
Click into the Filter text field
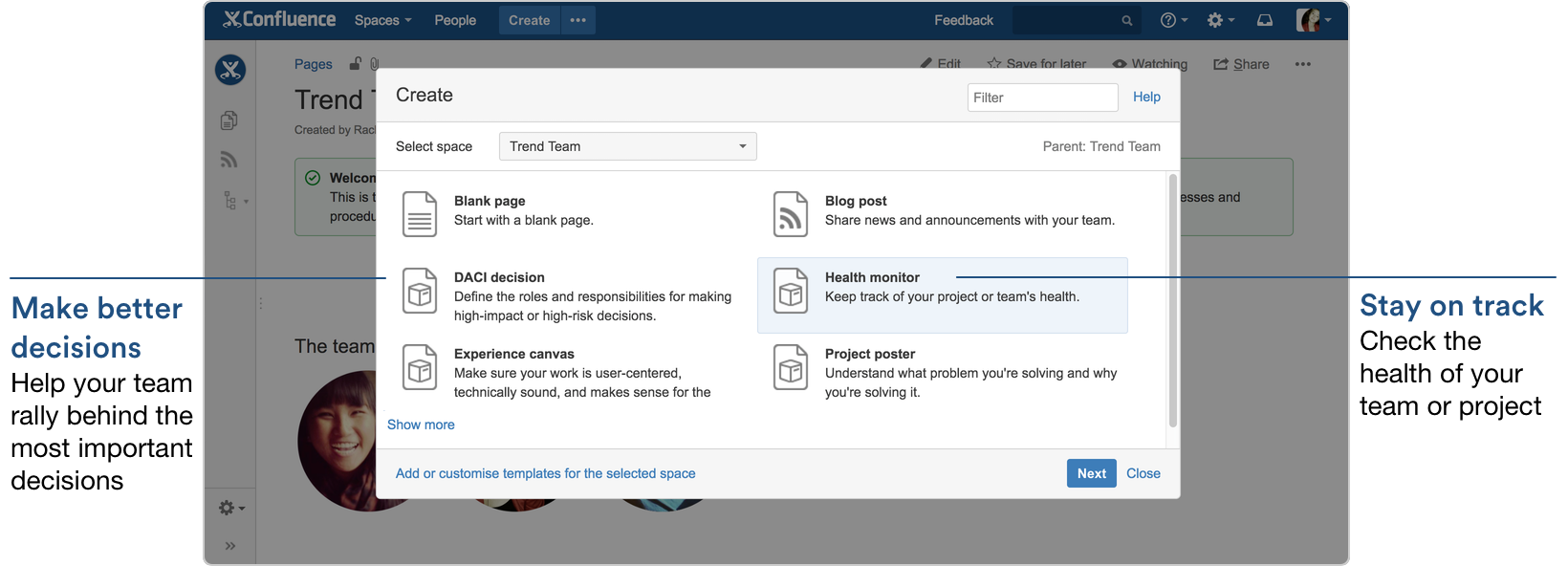coord(1042,98)
